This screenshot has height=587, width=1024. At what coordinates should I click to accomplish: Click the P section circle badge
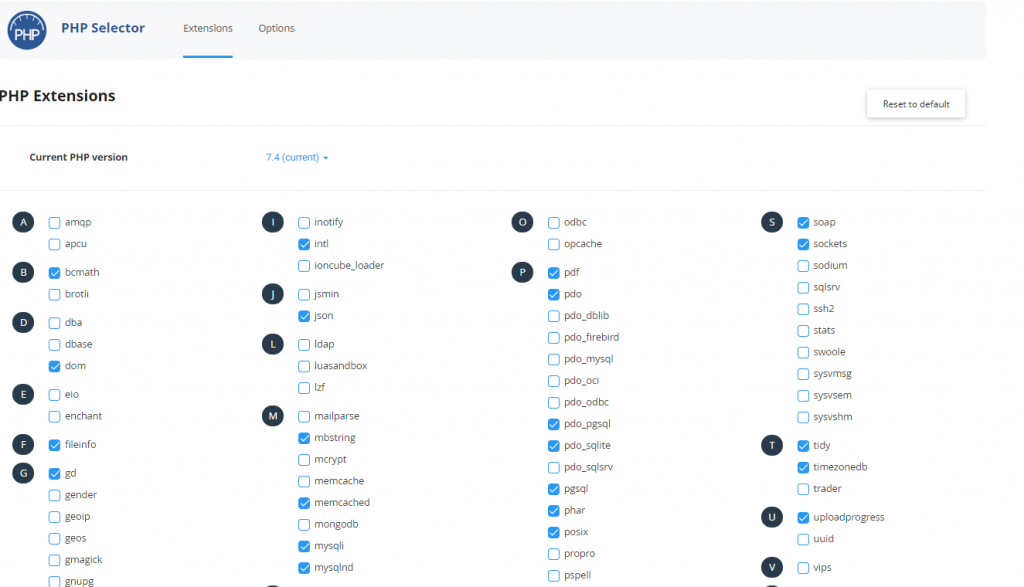522,271
